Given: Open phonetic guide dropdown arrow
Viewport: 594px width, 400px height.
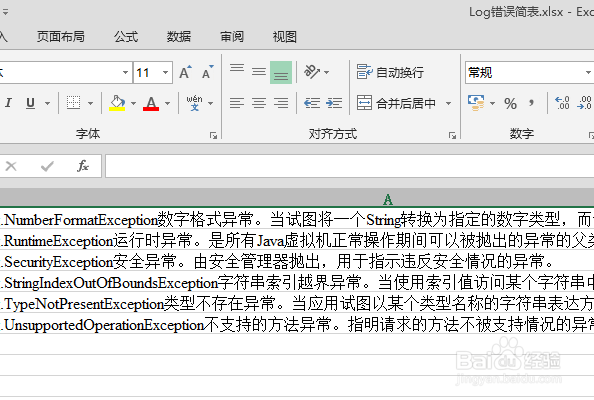Looking at the screenshot, I should click(210, 103).
